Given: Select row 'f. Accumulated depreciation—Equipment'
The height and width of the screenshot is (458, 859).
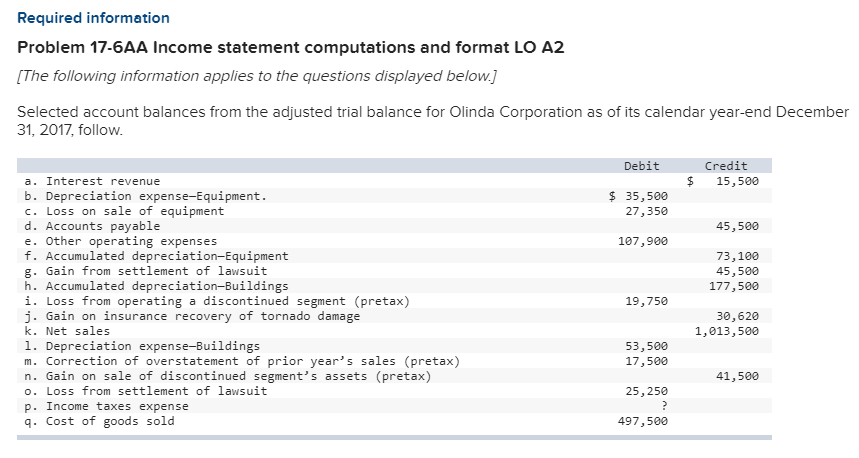Looking at the screenshot, I should coord(394,256).
